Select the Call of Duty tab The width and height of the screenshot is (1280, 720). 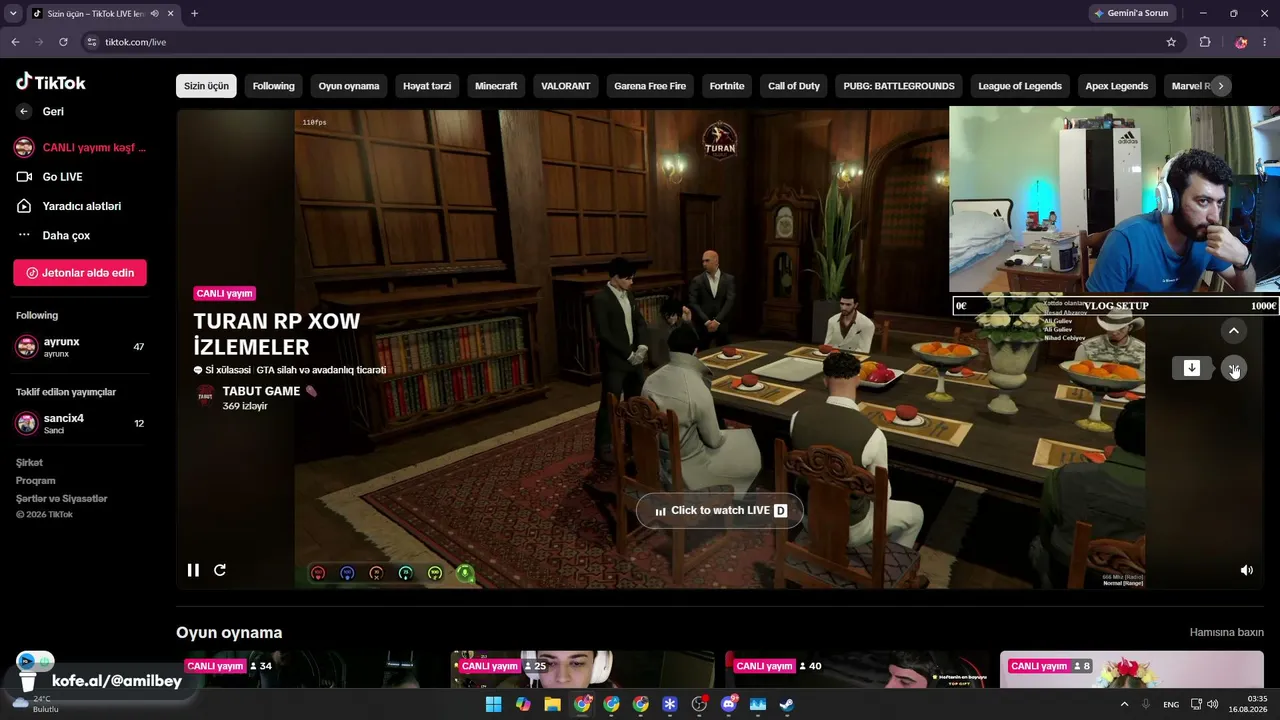pos(794,86)
